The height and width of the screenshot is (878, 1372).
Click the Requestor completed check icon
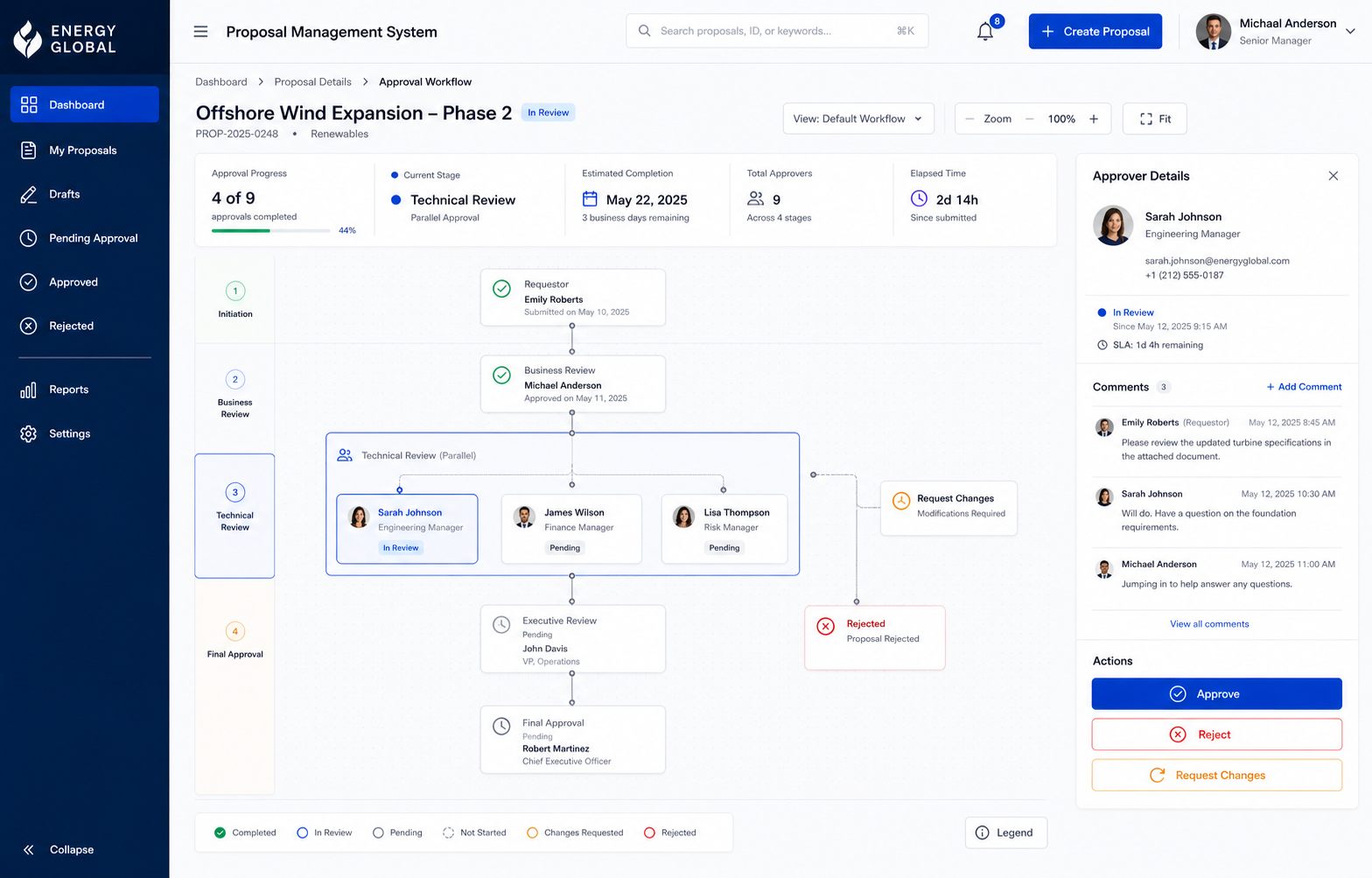click(x=501, y=289)
